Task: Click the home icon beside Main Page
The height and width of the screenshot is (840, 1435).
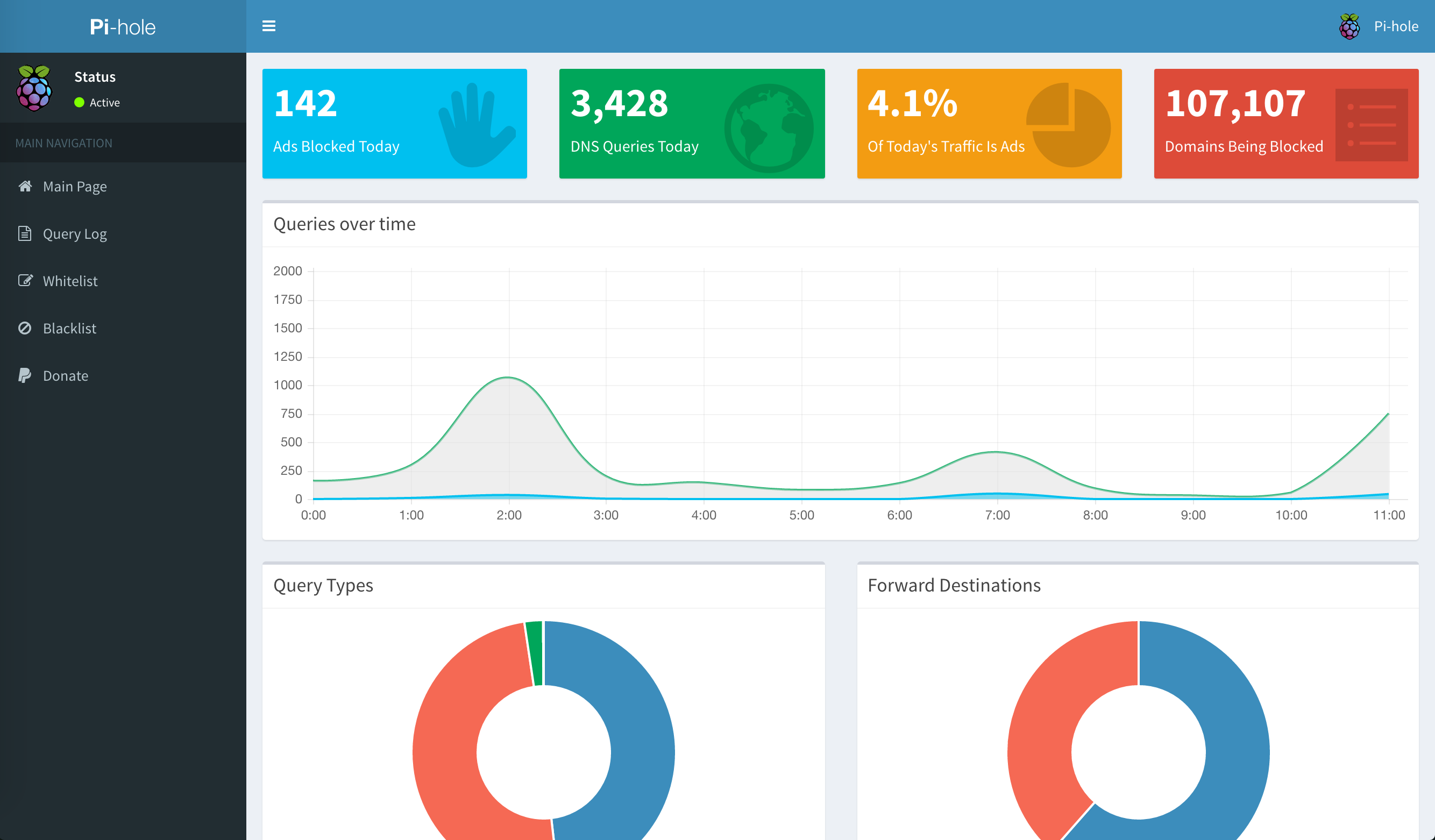Action: pos(25,186)
